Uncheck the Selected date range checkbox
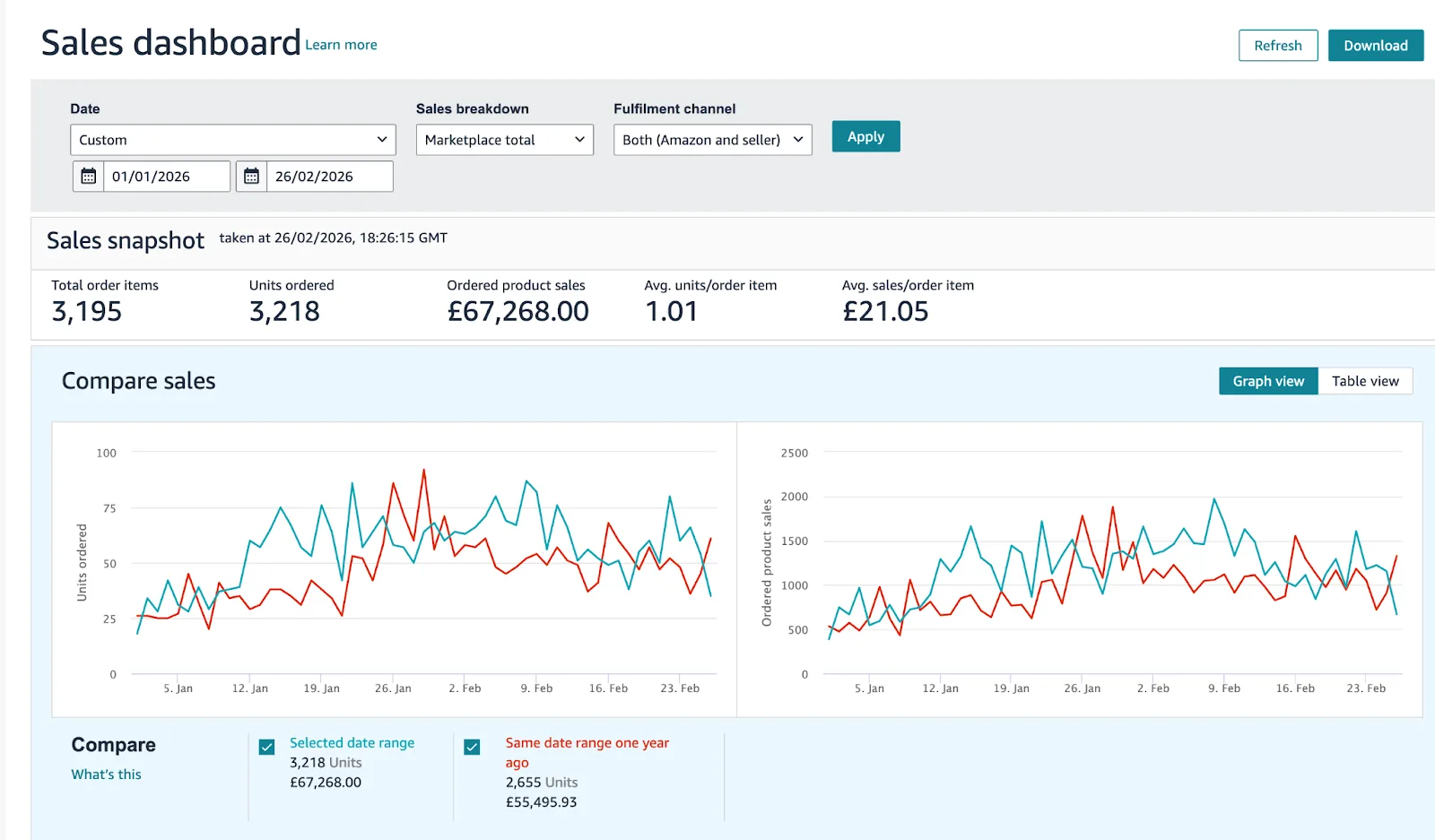The image size is (1435, 840). click(267, 747)
